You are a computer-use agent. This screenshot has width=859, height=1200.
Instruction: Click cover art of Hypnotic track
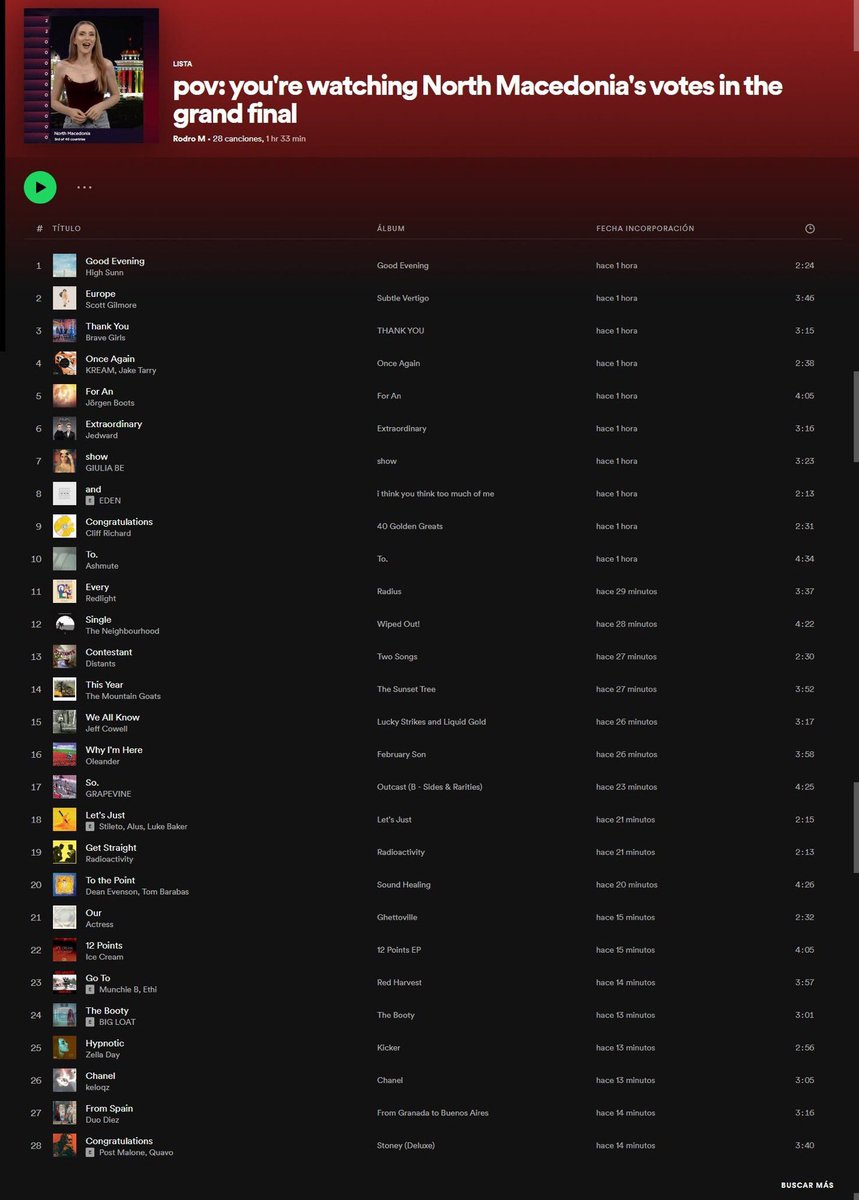pos(64,1047)
